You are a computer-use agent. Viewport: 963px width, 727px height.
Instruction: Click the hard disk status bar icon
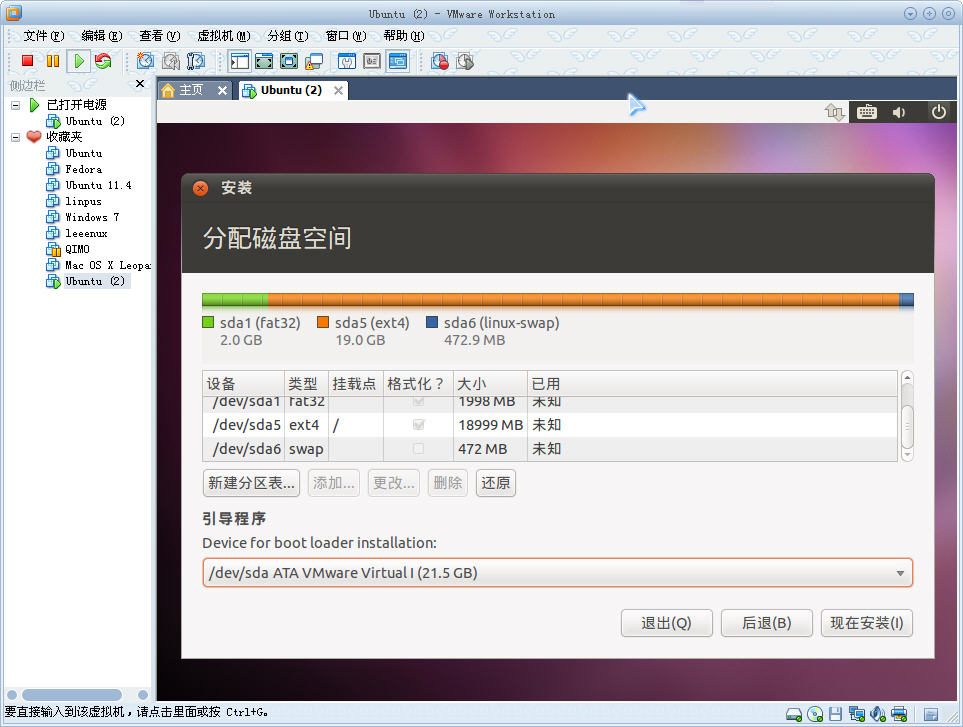pyautogui.click(x=794, y=714)
